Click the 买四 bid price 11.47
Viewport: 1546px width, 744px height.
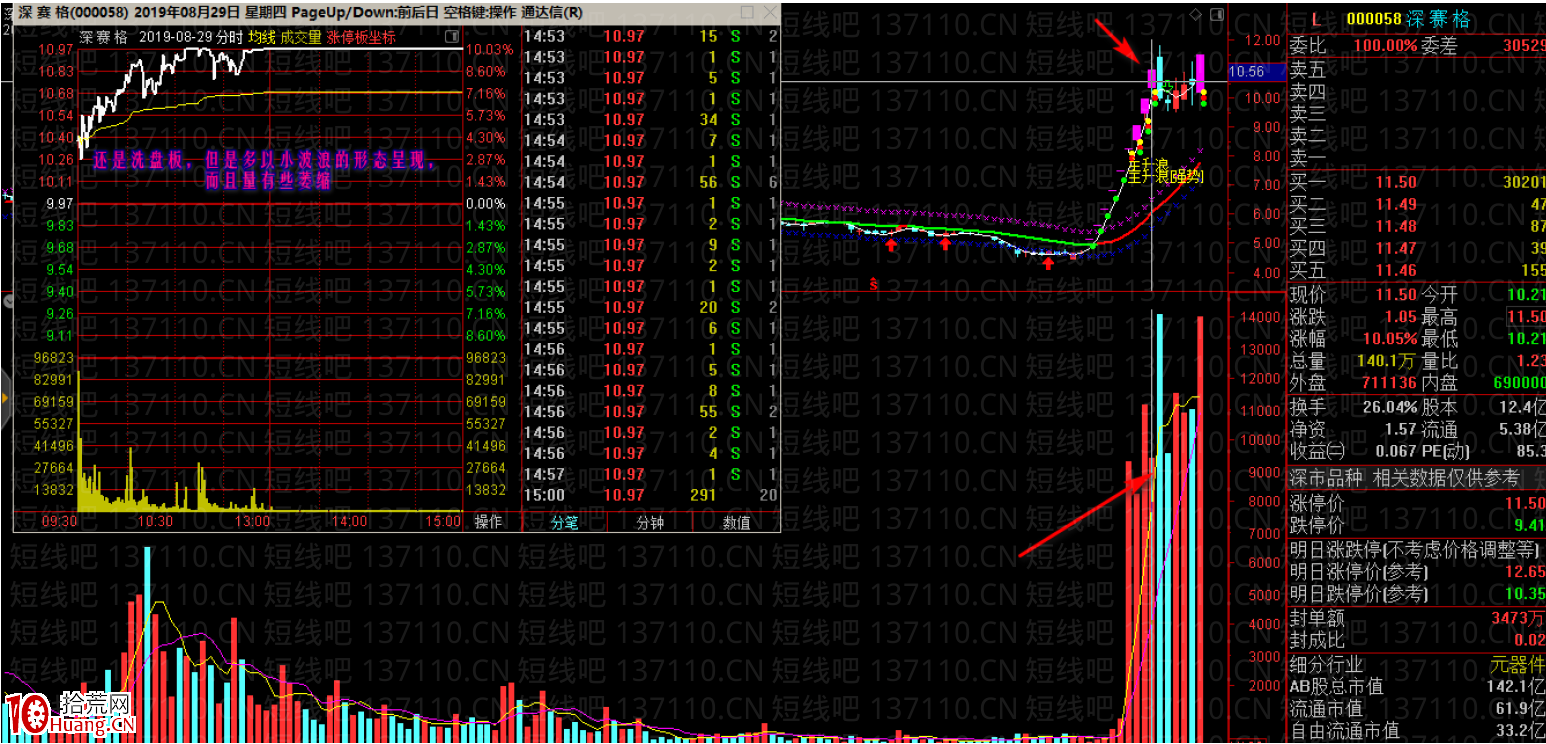[1396, 248]
